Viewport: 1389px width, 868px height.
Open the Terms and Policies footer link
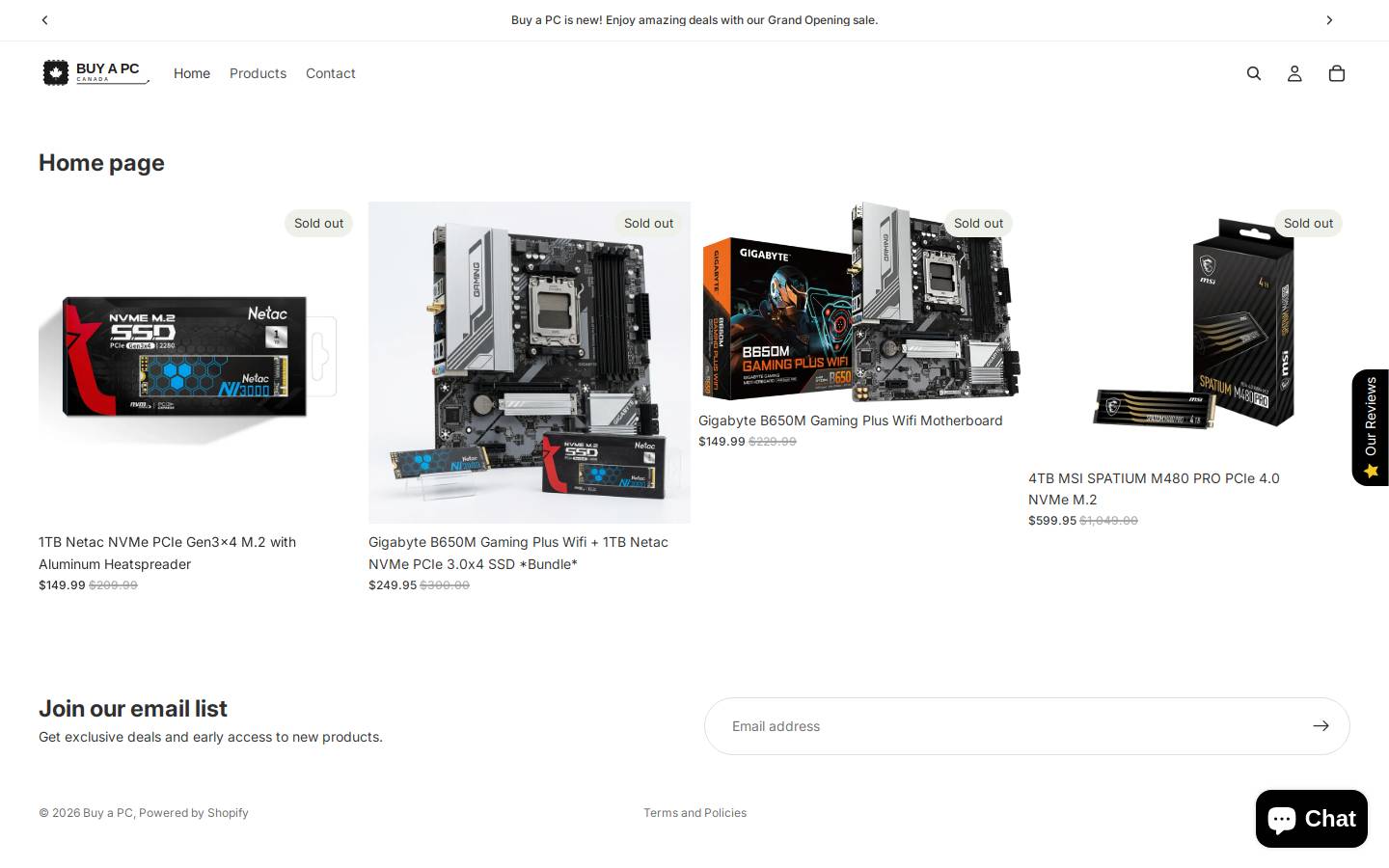point(695,813)
